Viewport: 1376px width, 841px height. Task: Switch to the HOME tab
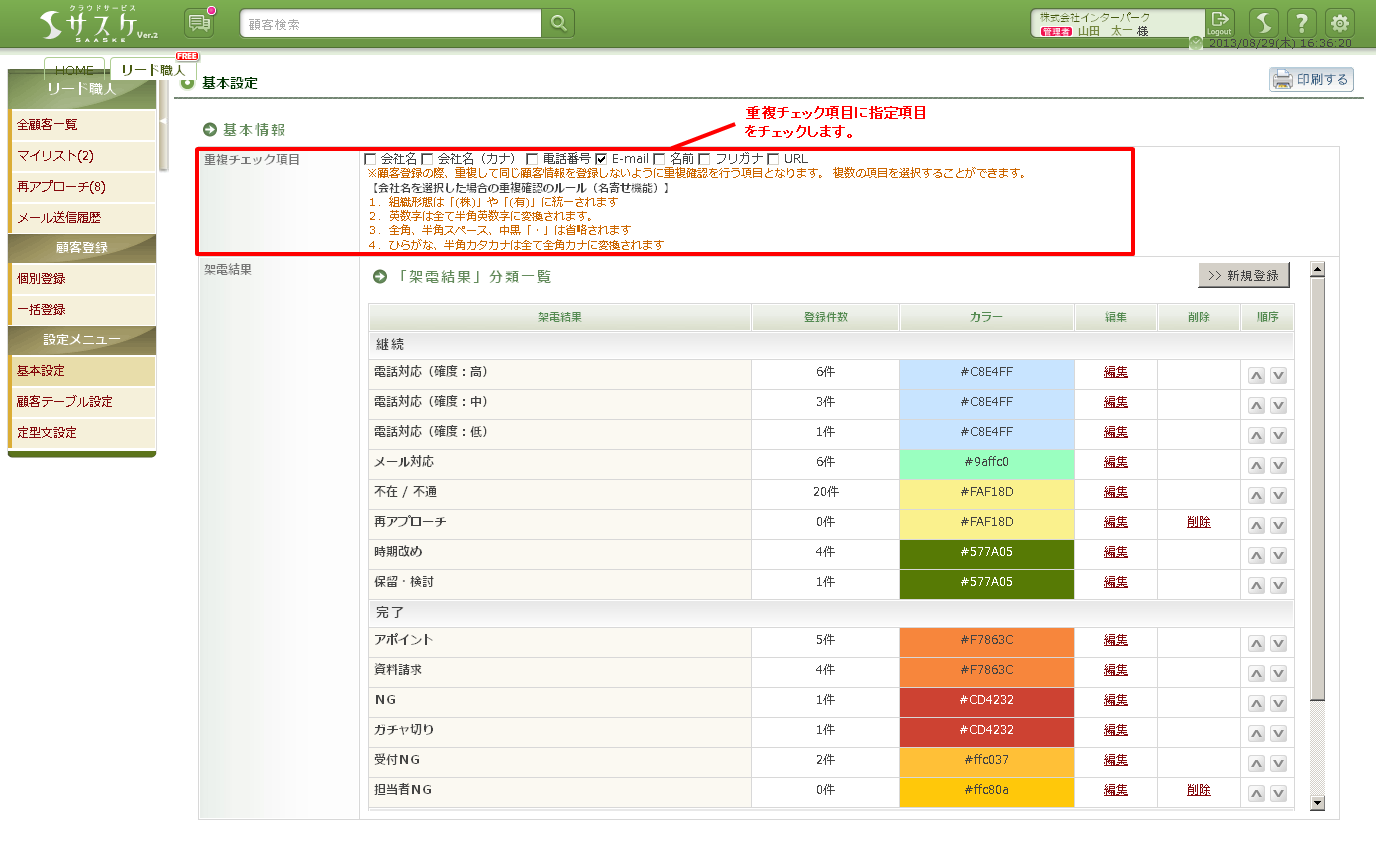coord(75,70)
